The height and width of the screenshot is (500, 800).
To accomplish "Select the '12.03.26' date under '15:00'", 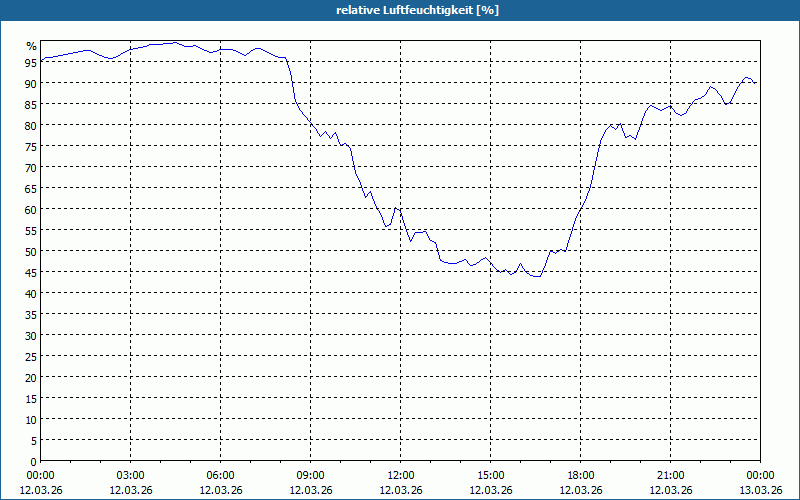I will [491, 490].
